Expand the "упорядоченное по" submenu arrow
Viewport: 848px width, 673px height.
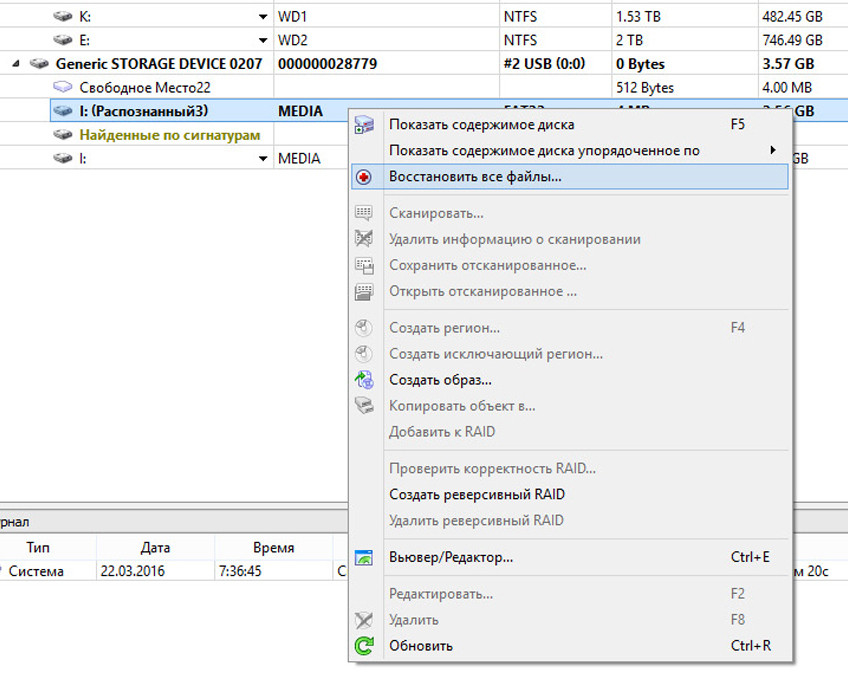772,151
